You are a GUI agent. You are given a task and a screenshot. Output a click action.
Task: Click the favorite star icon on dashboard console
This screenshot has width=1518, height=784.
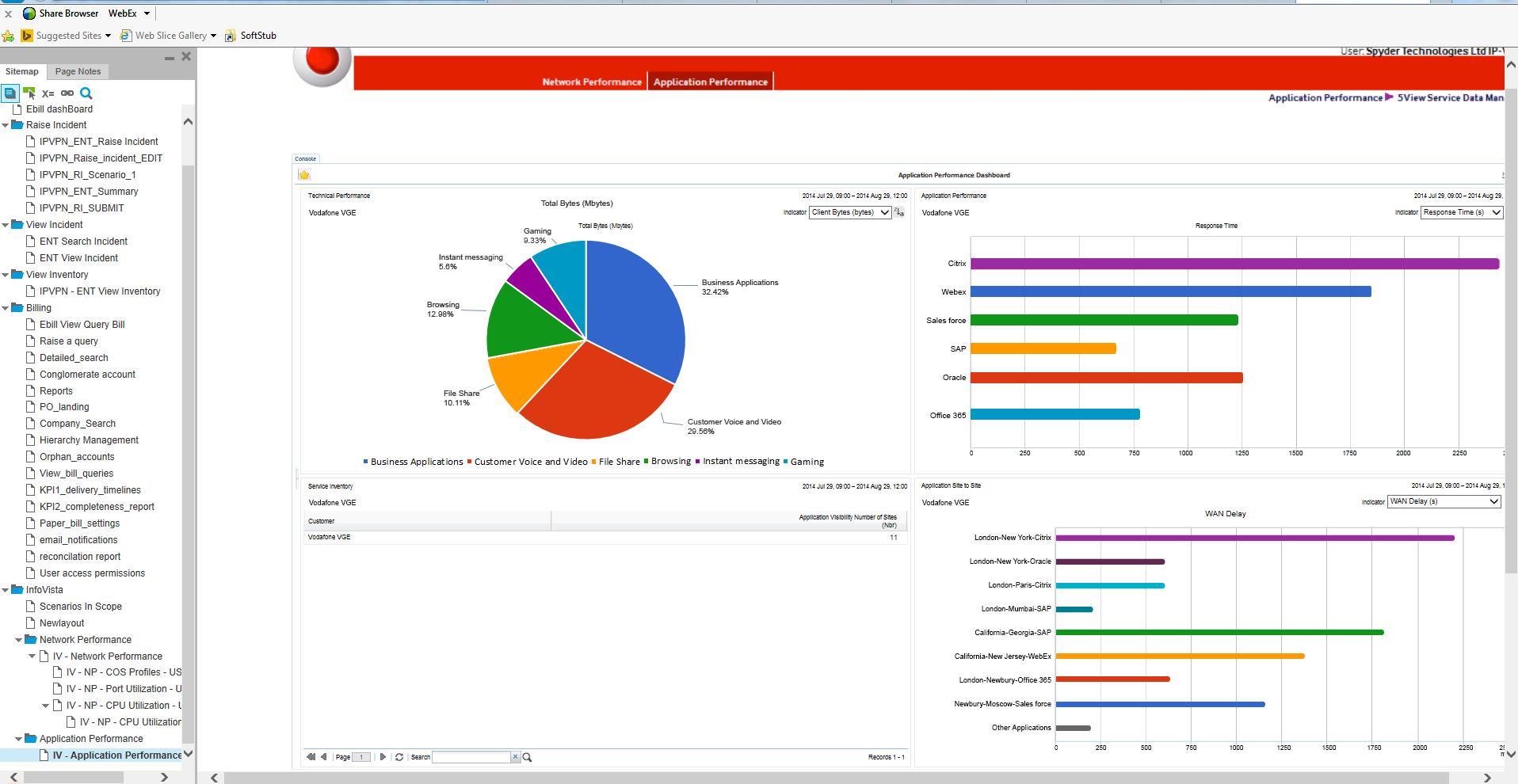pyautogui.click(x=304, y=175)
